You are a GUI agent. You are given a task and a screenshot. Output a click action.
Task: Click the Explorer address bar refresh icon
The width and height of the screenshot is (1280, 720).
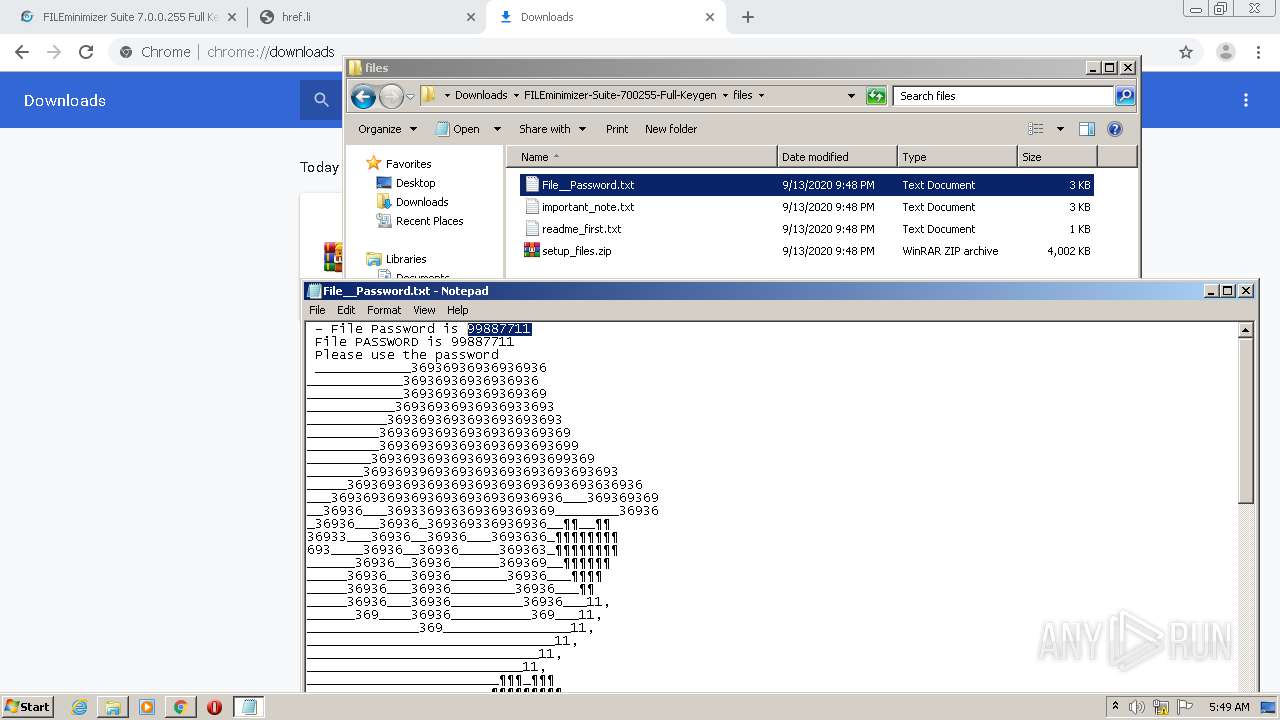click(876, 96)
